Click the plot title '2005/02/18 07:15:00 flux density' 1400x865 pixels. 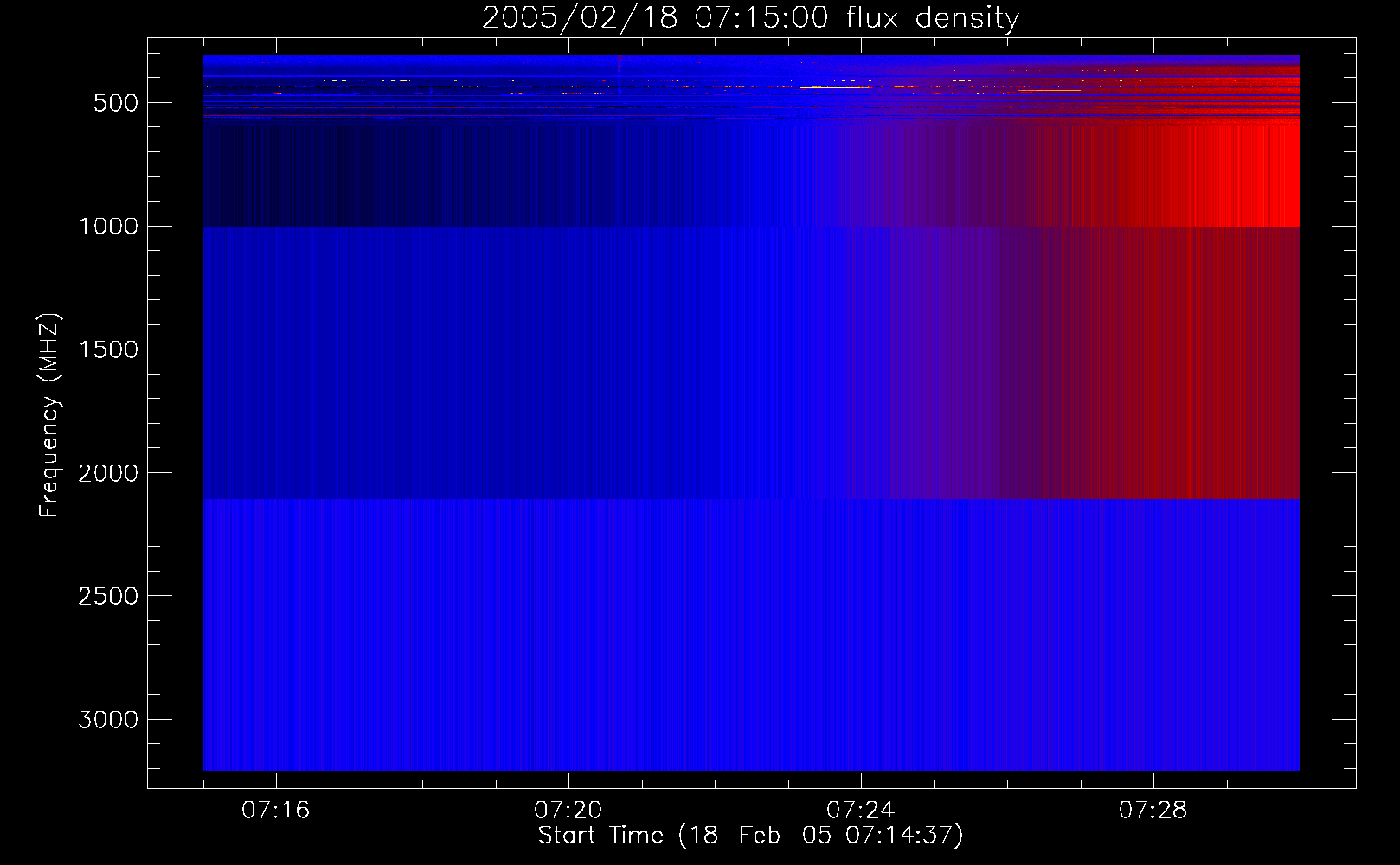(x=750, y=18)
